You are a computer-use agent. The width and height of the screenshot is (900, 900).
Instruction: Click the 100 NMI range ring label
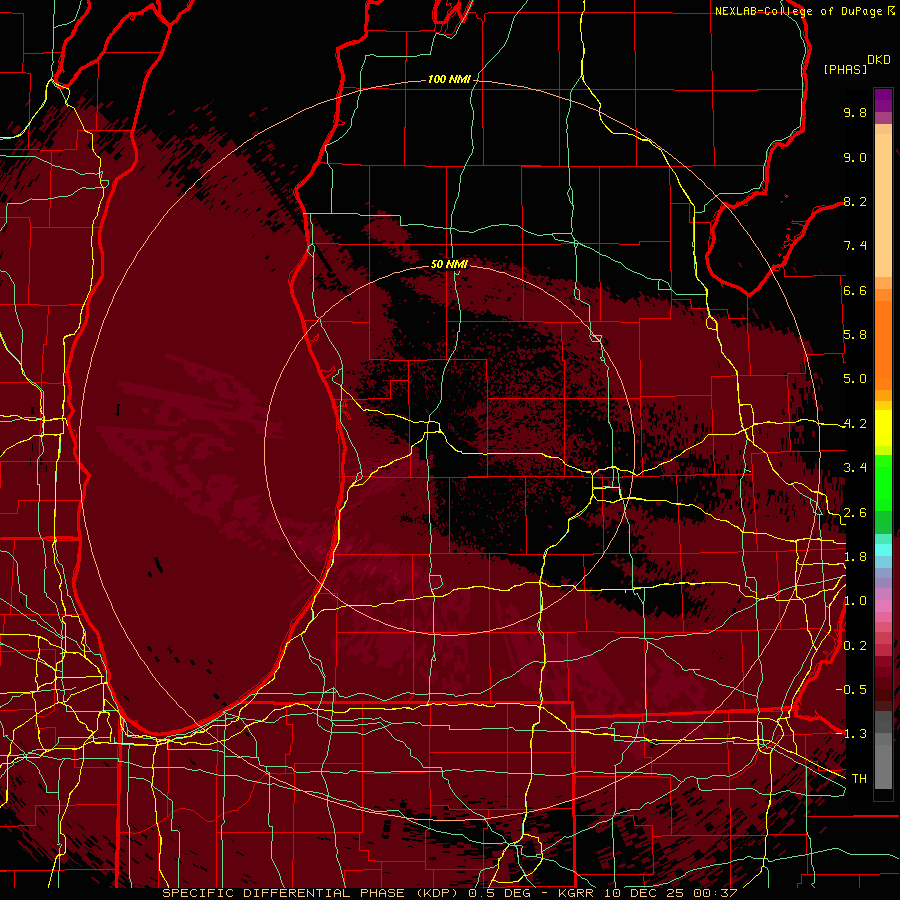coord(449,79)
